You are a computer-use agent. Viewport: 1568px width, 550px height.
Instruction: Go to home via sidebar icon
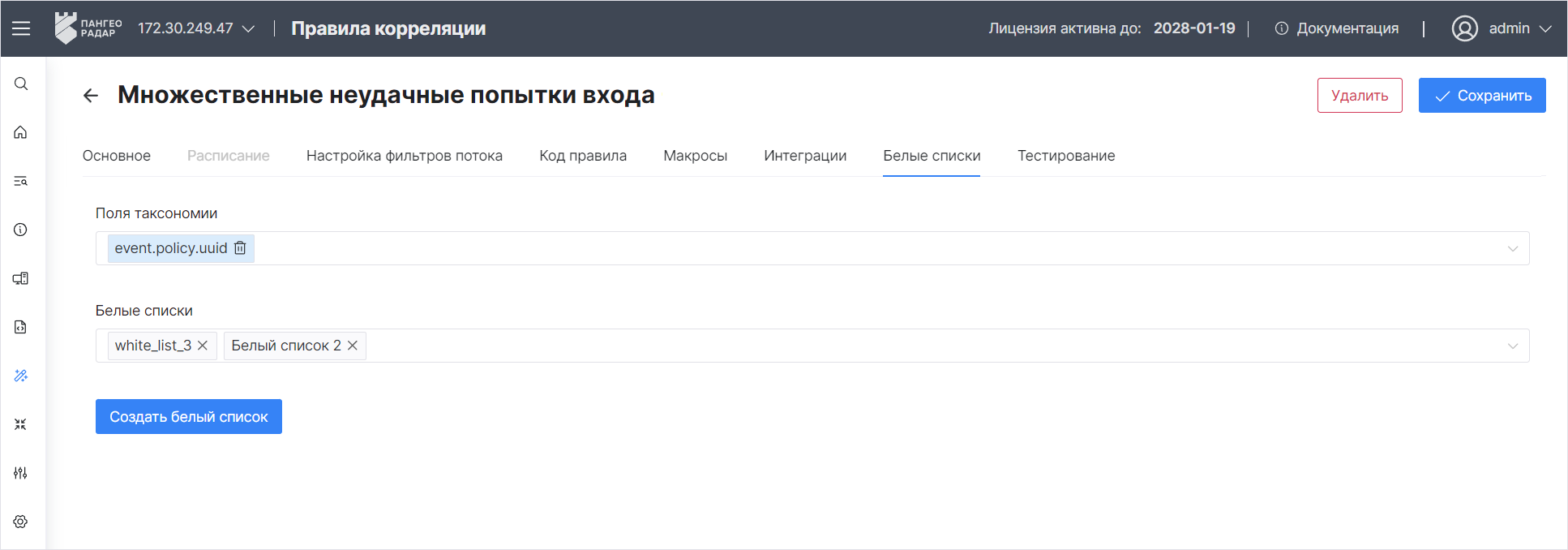(21, 132)
